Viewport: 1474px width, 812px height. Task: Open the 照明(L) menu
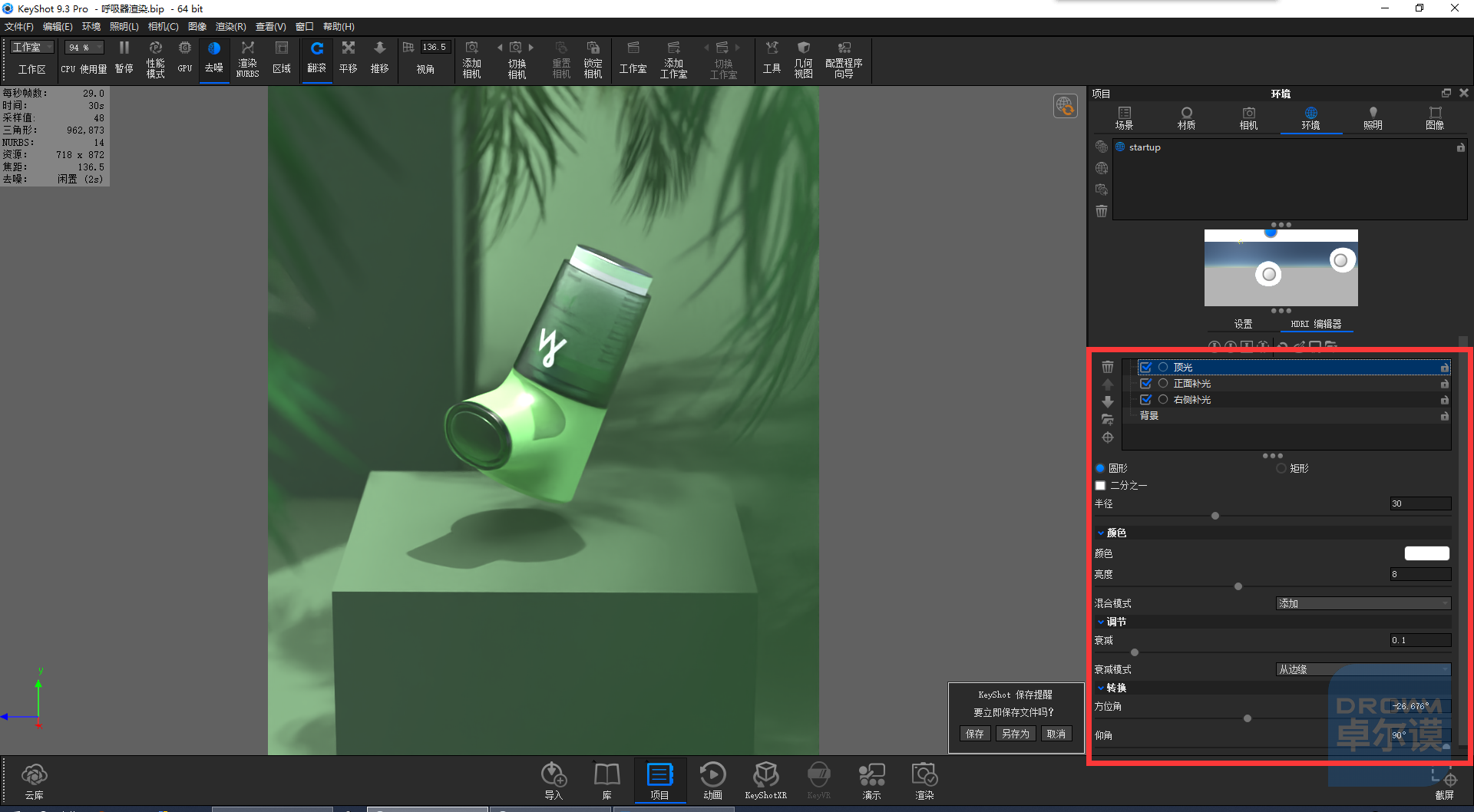124,27
